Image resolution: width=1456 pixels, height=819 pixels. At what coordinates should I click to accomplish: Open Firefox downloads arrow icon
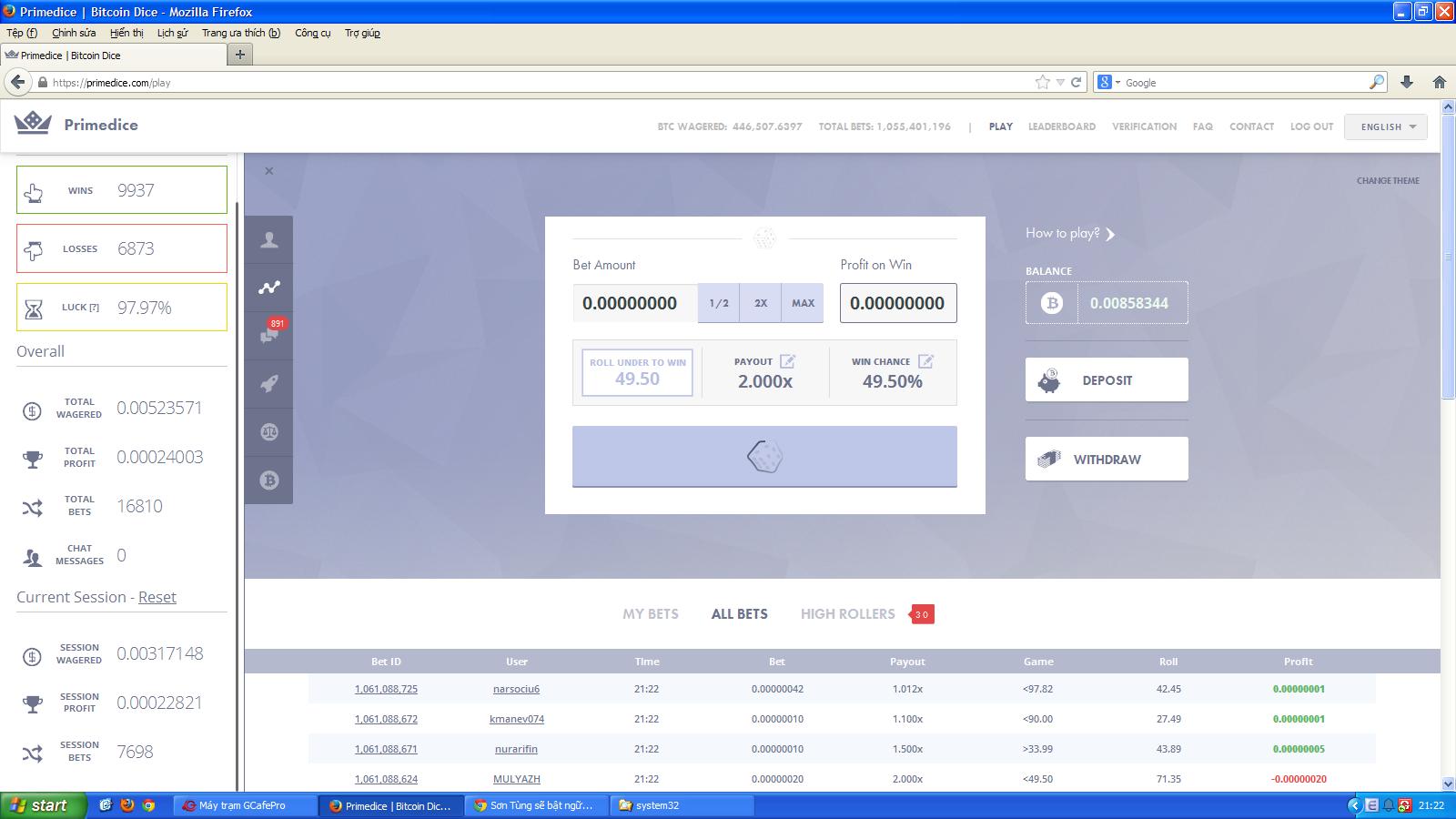pos(1407,82)
